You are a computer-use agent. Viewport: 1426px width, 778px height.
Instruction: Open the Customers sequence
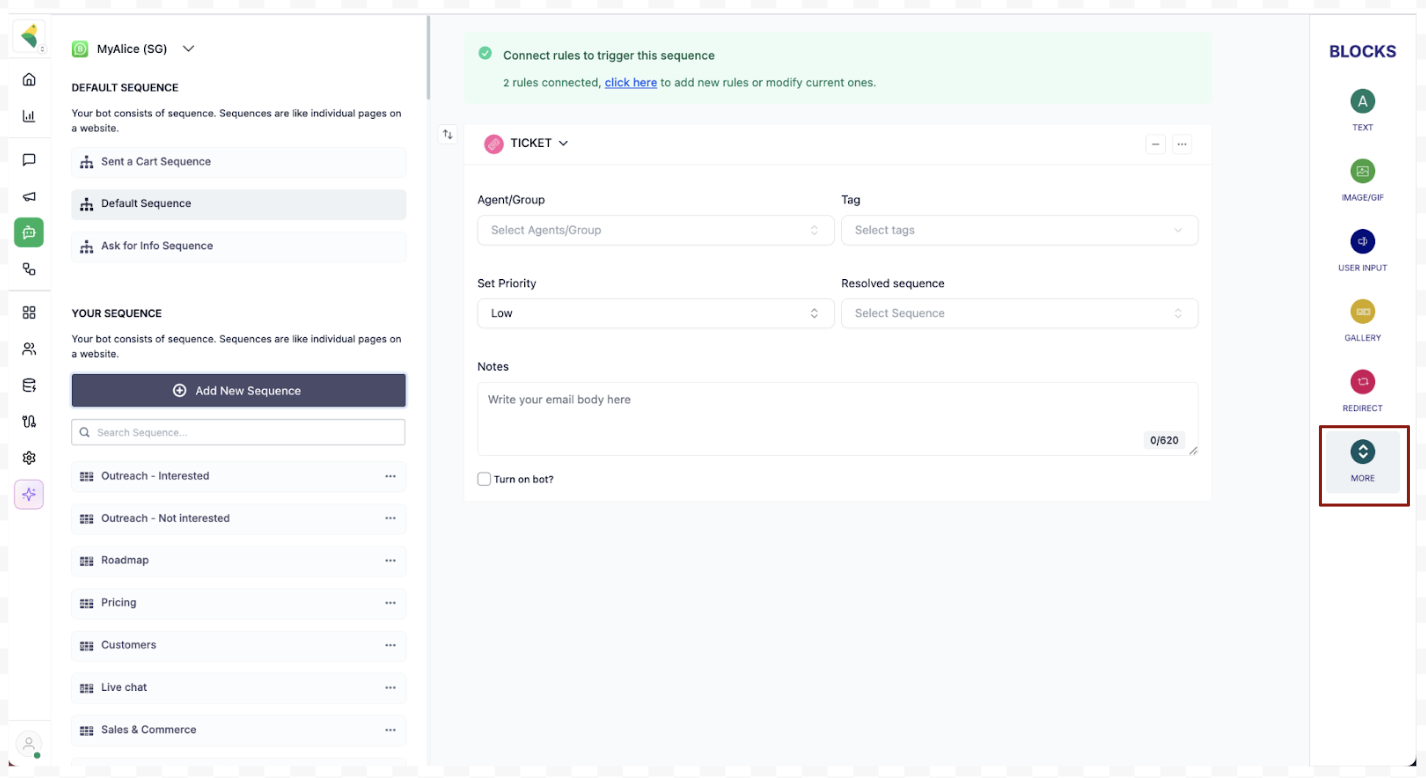click(239, 645)
